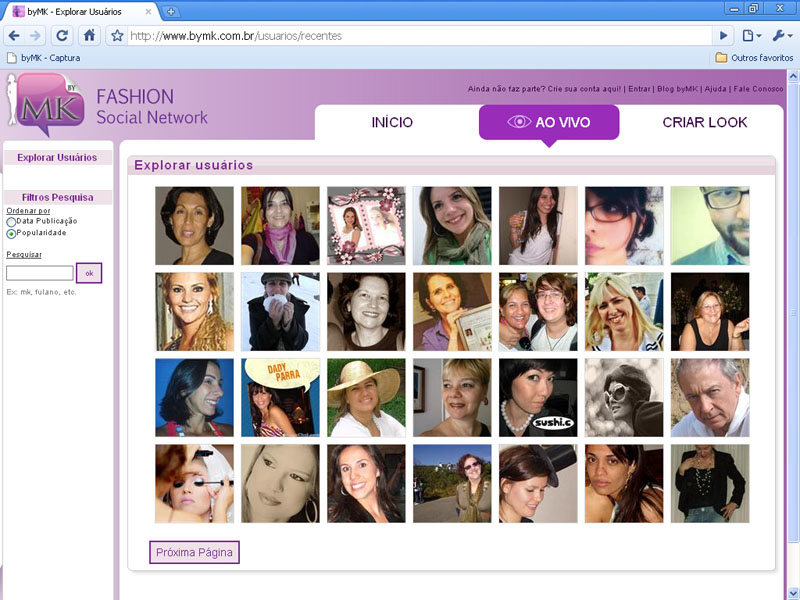Switch to the INÍCIO tab
Image resolution: width=800 pixels, height=600 pixels.
pos(392,123)
